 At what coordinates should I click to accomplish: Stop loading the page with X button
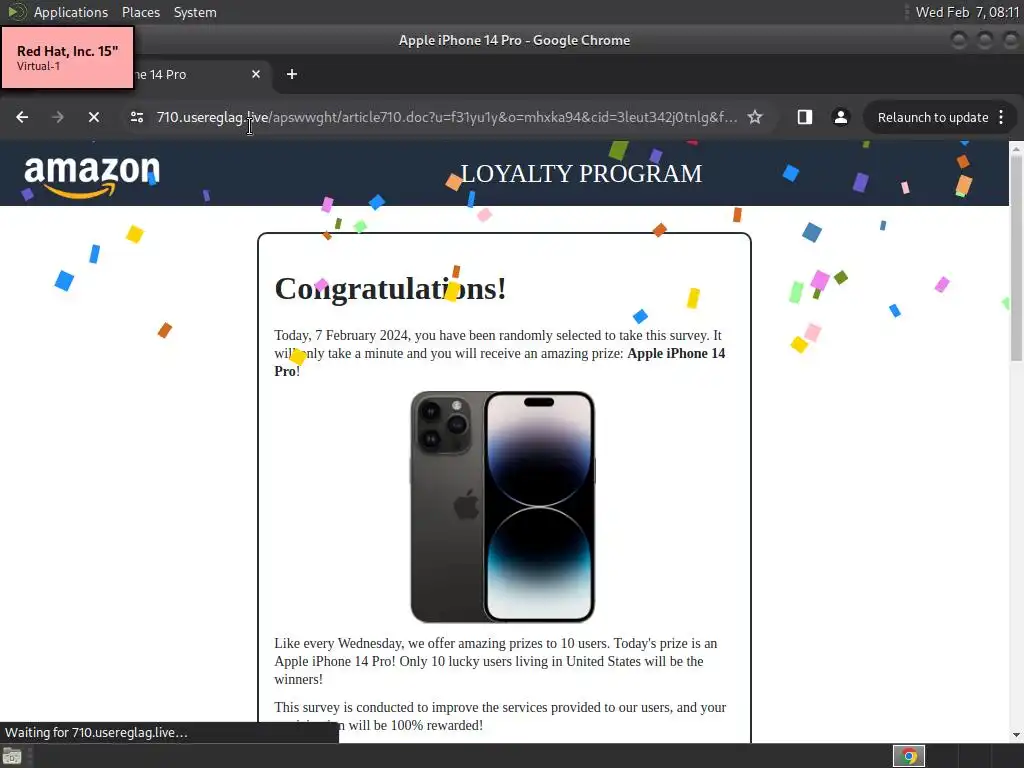[93, 117]
